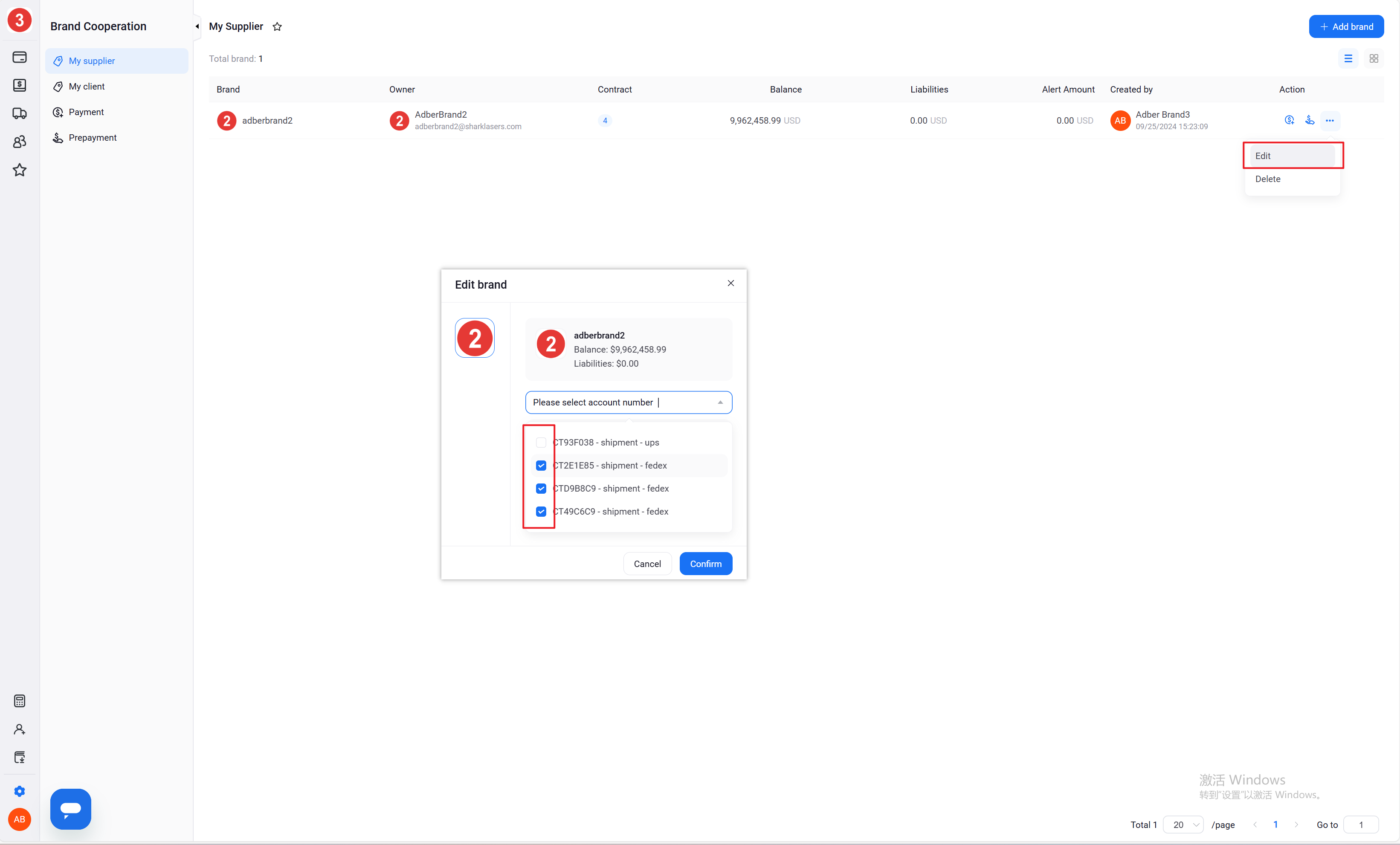Open the 20 per page dropdown
The height and width of the screenshot is (845, 1400).
[1183, 825]
